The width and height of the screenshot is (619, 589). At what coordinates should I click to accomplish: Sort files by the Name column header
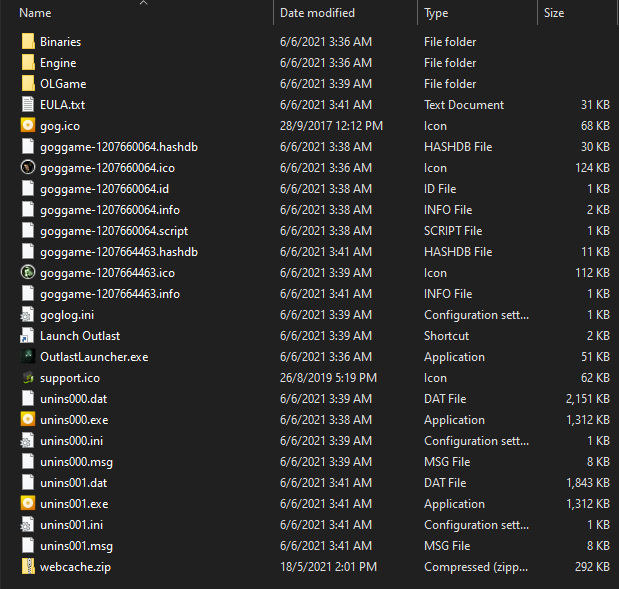36,13
